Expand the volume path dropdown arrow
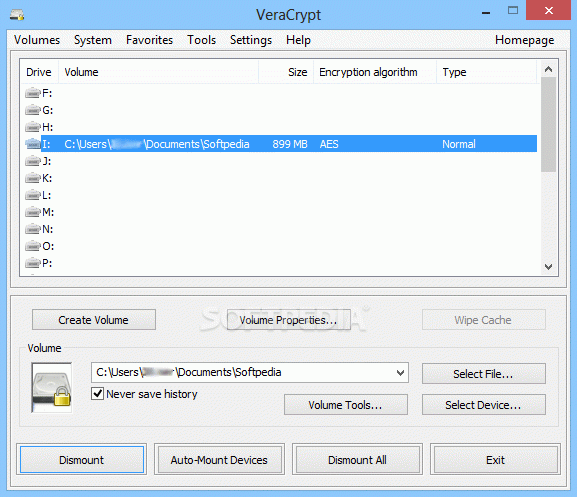The width and height of the screenshot is (577, 497). point(401,373)
